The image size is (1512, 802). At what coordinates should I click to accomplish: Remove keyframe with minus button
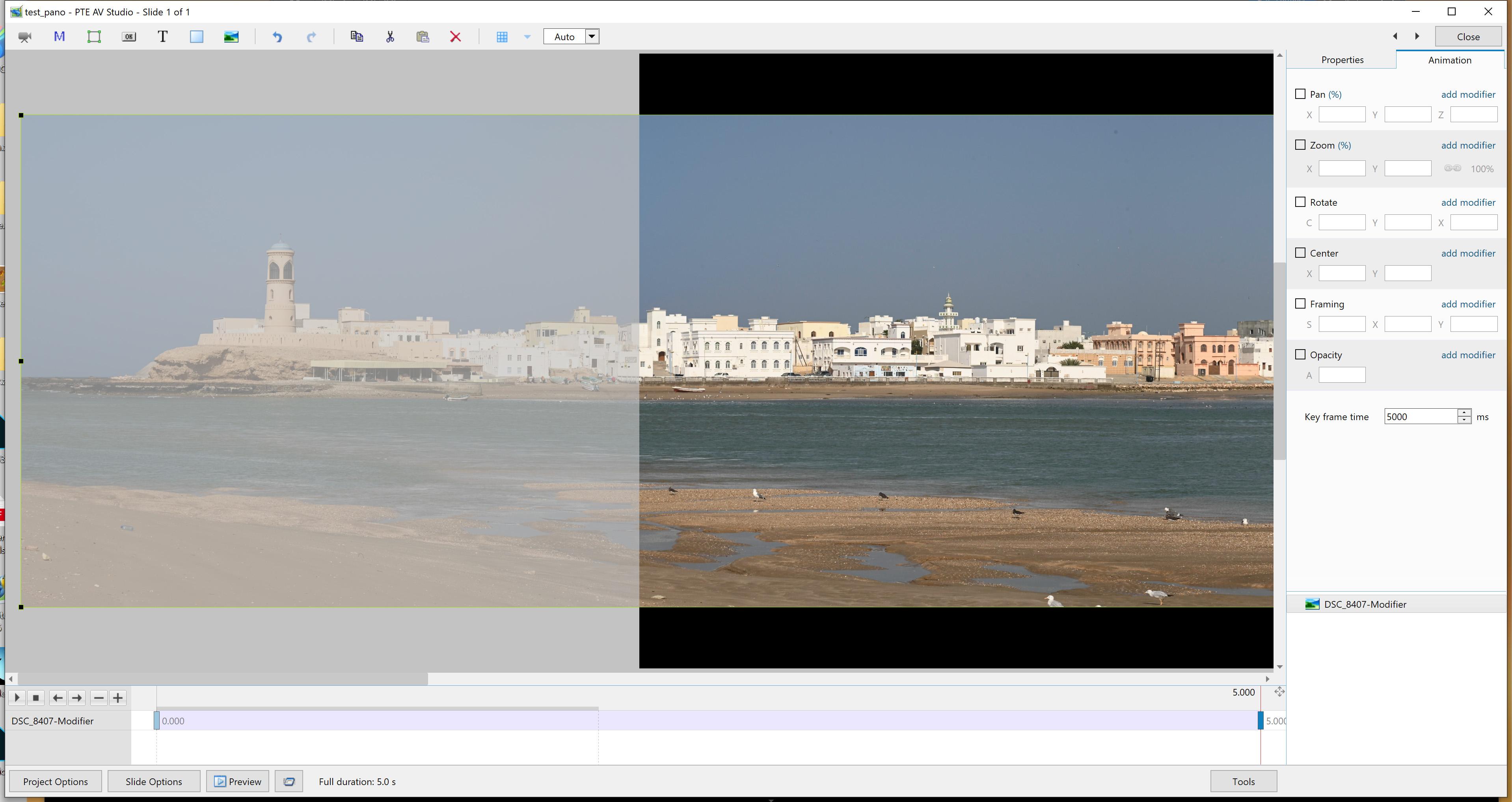[x=99, y=698]
